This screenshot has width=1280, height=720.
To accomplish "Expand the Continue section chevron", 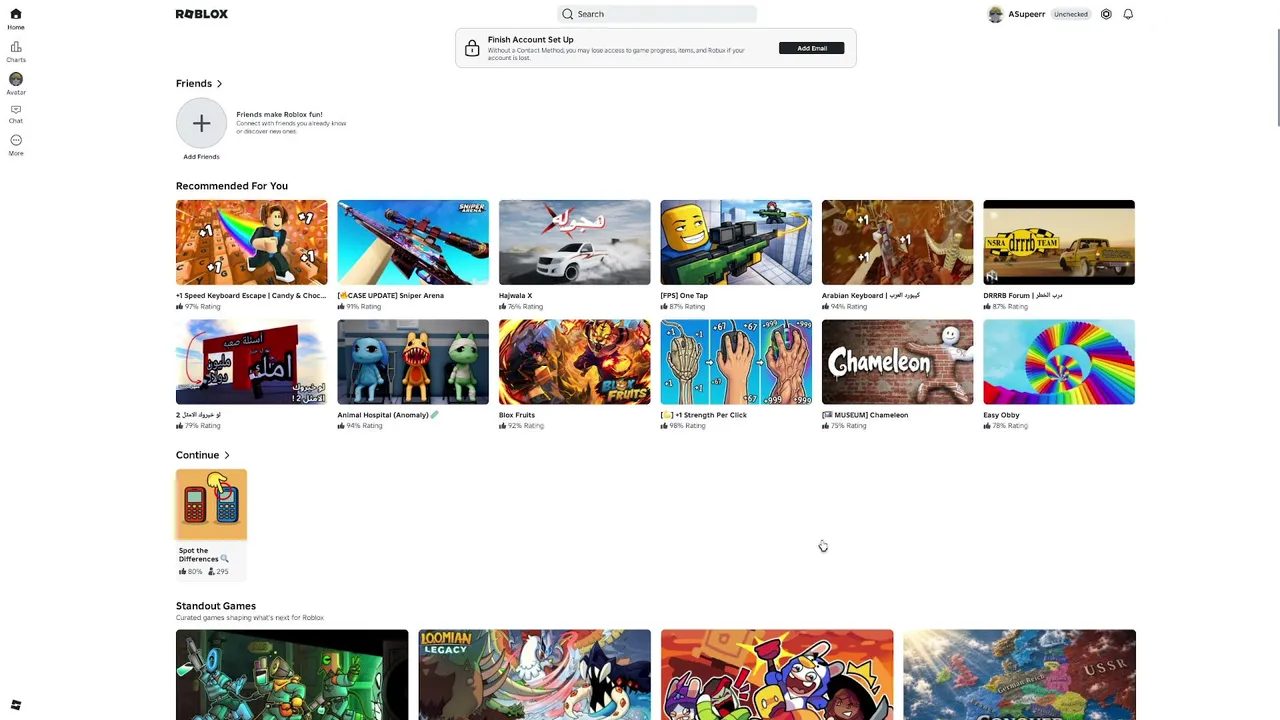I will tap(227, 455).
